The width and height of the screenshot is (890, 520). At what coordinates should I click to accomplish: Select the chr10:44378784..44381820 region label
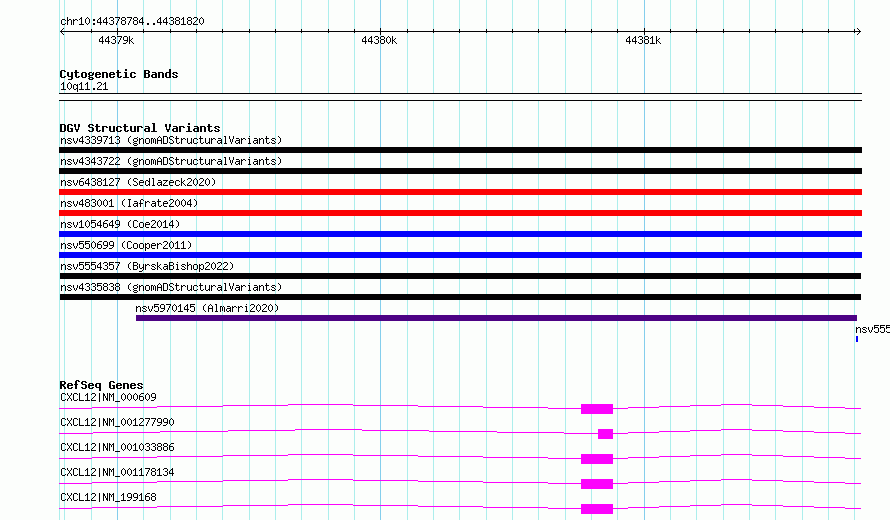132,21
